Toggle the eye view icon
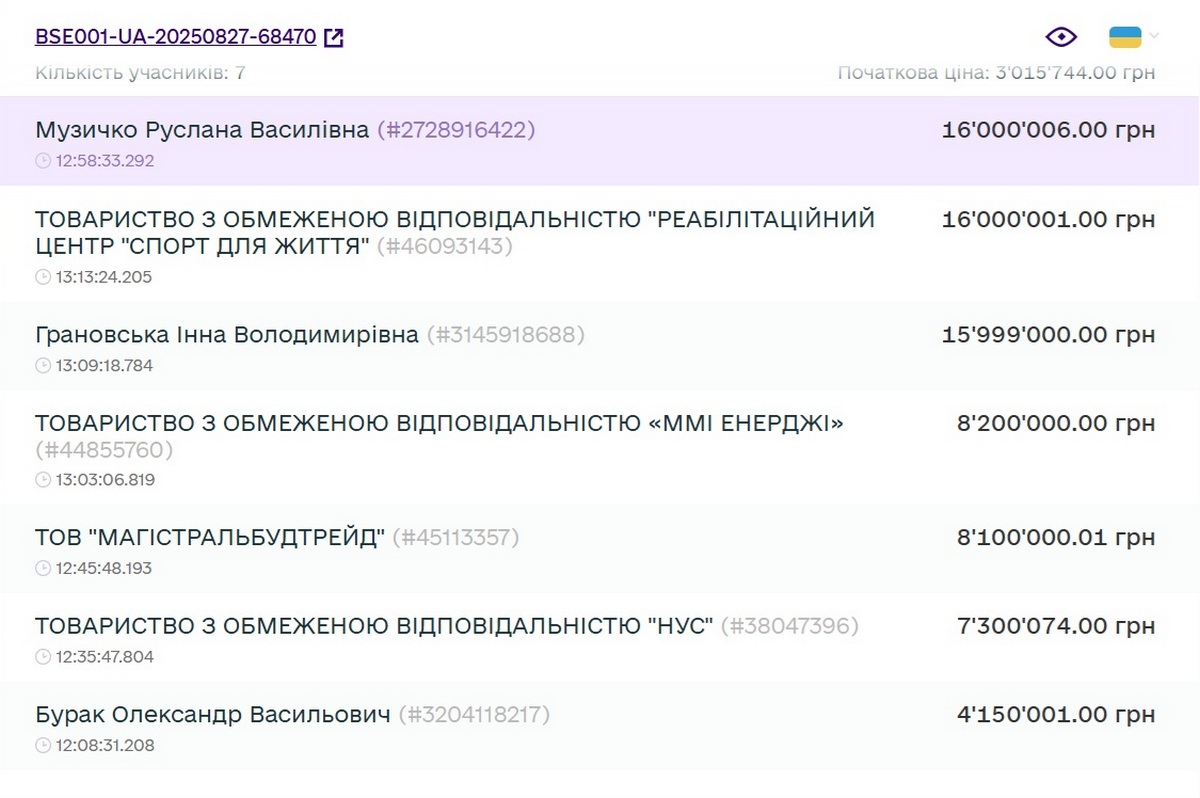 click(1061, 37)
